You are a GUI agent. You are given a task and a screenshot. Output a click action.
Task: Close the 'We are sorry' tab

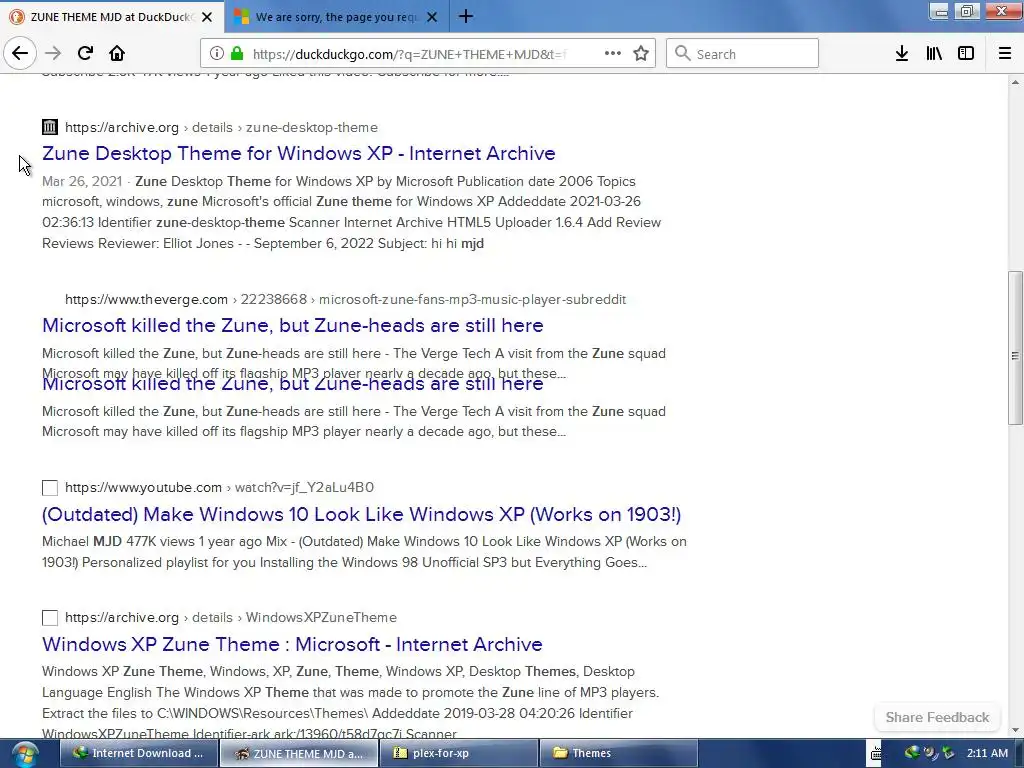(x=432, y=17)
